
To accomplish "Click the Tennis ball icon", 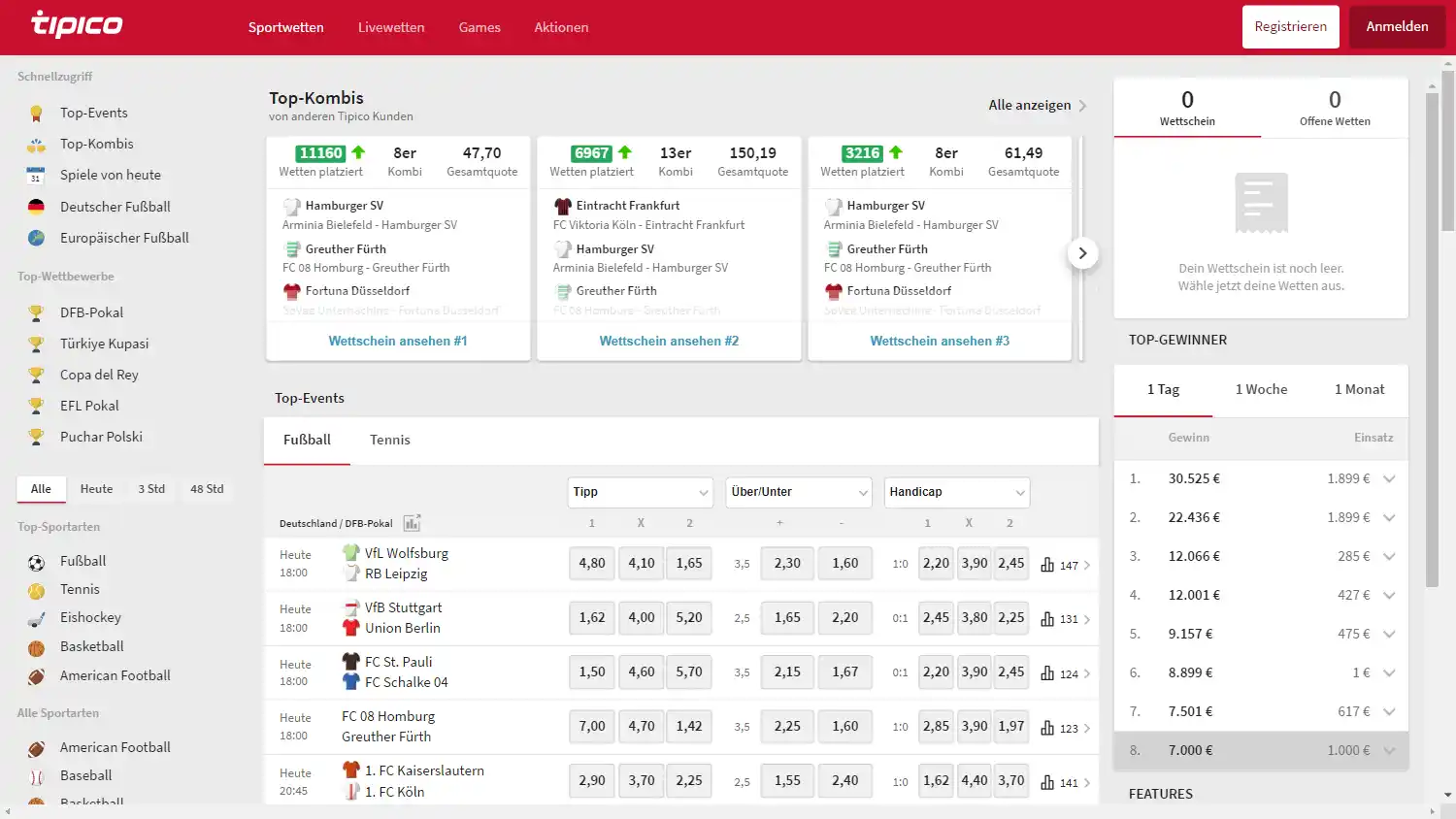I will 36,590.
